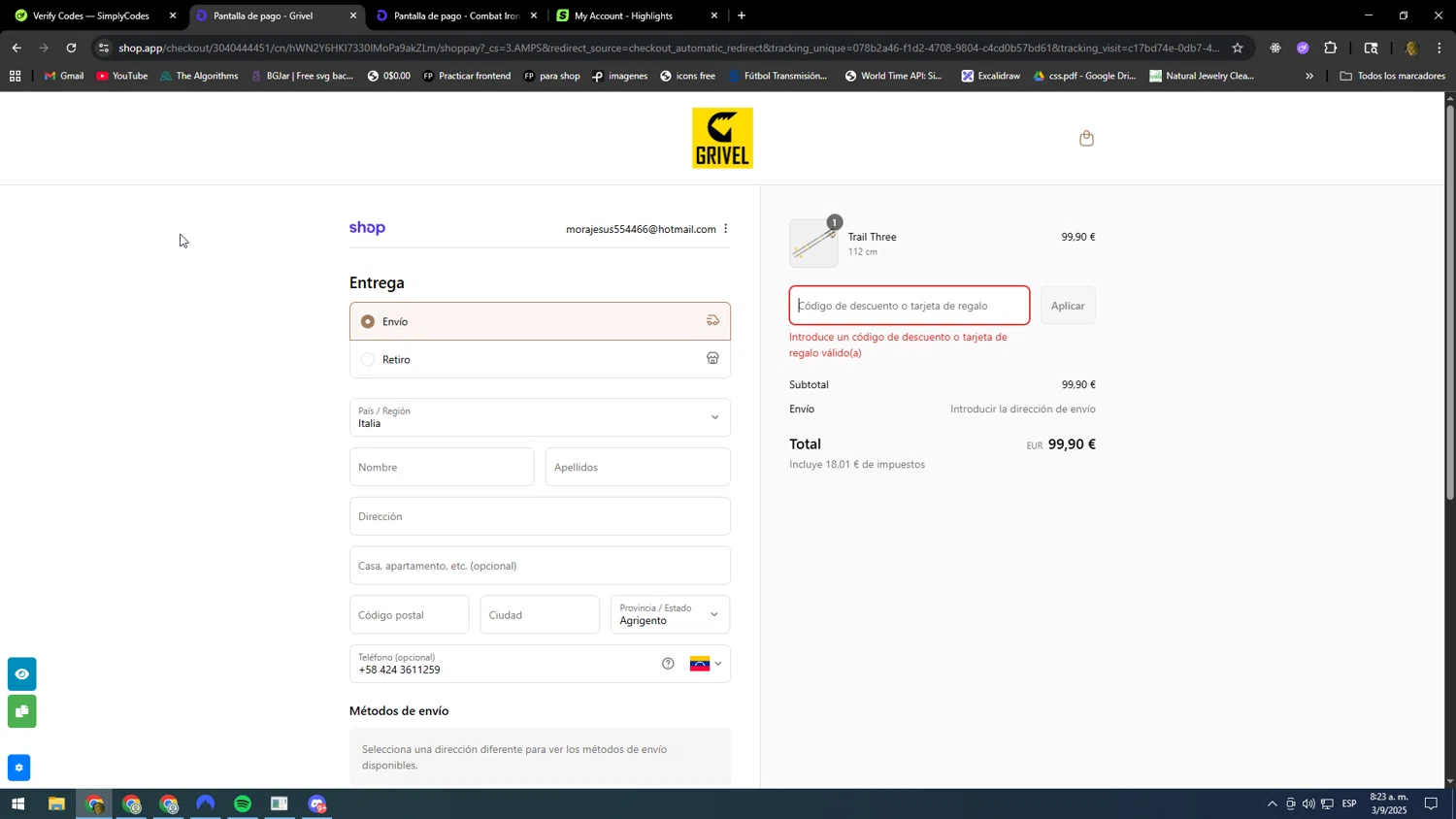The image size is (1456, 819).
Task: Open the shopping bag cart icon
Action: point(1086,139)
